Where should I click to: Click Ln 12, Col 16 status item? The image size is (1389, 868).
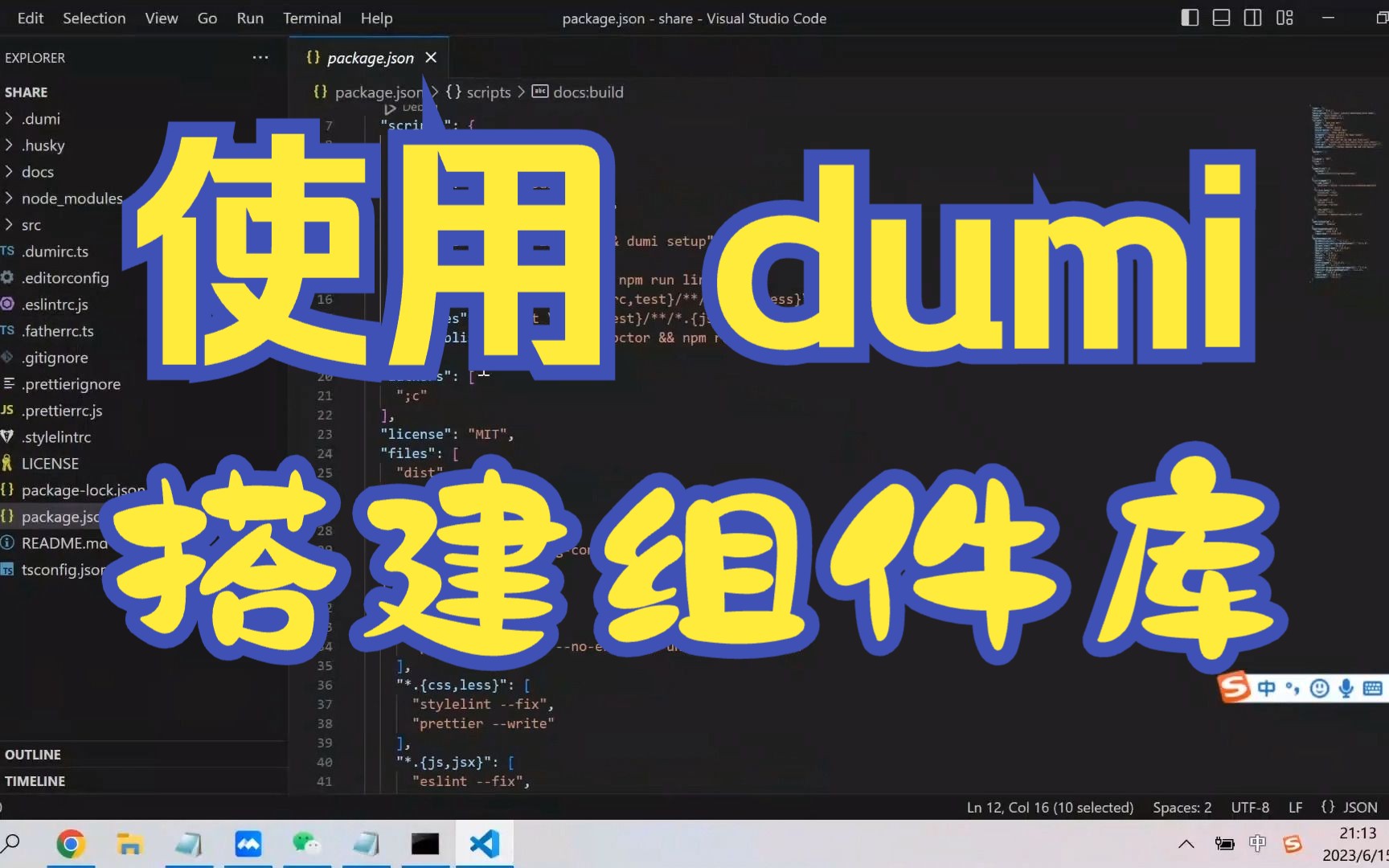tap(1050, 807)
